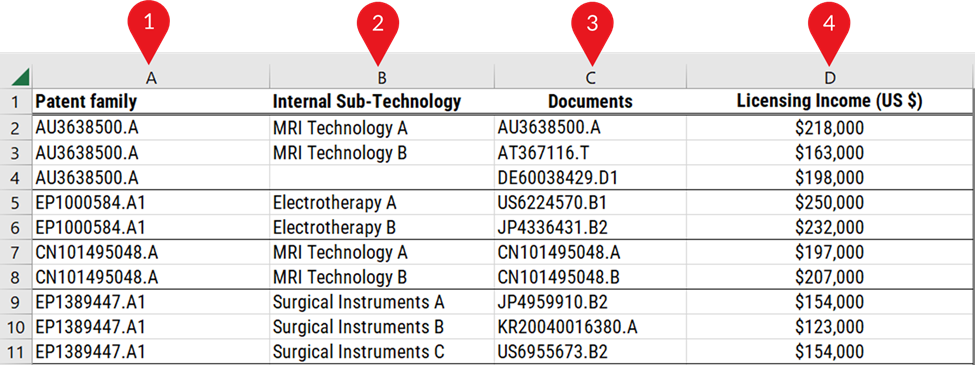Select the cell containing $250,000
This screenshot has height=365, width=975.
point(829,203)
